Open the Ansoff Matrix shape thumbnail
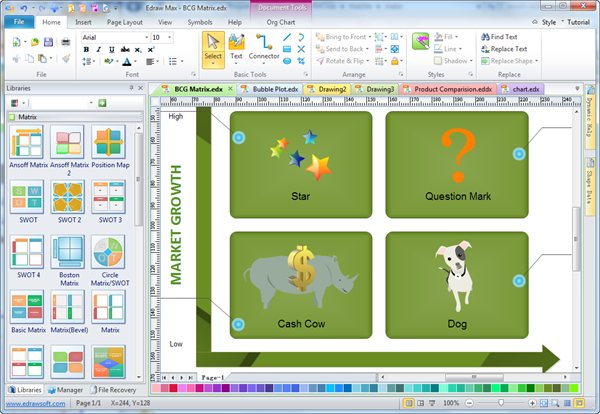 [x=26, y=142]
